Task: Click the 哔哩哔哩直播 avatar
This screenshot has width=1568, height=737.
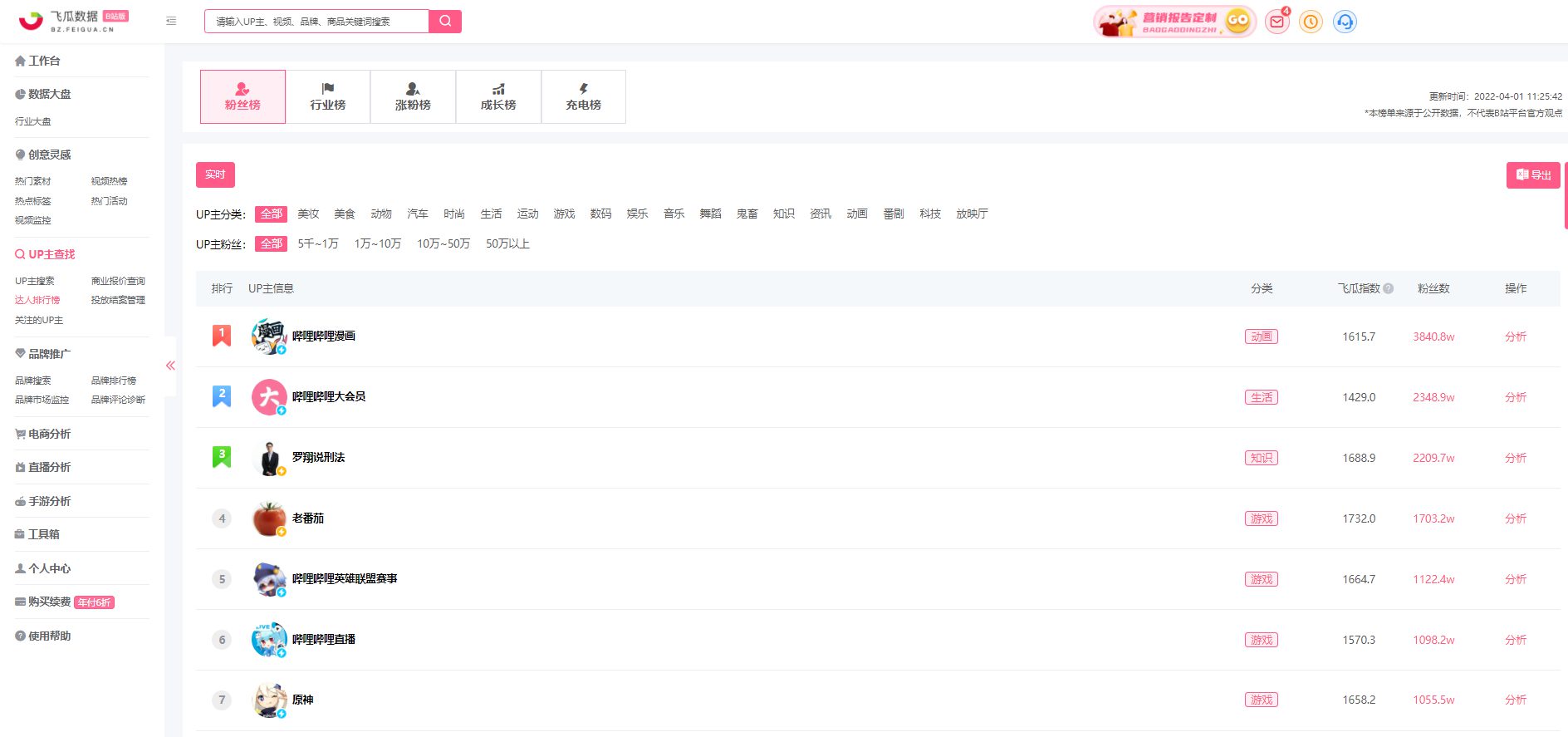Action: click(269, 639)
